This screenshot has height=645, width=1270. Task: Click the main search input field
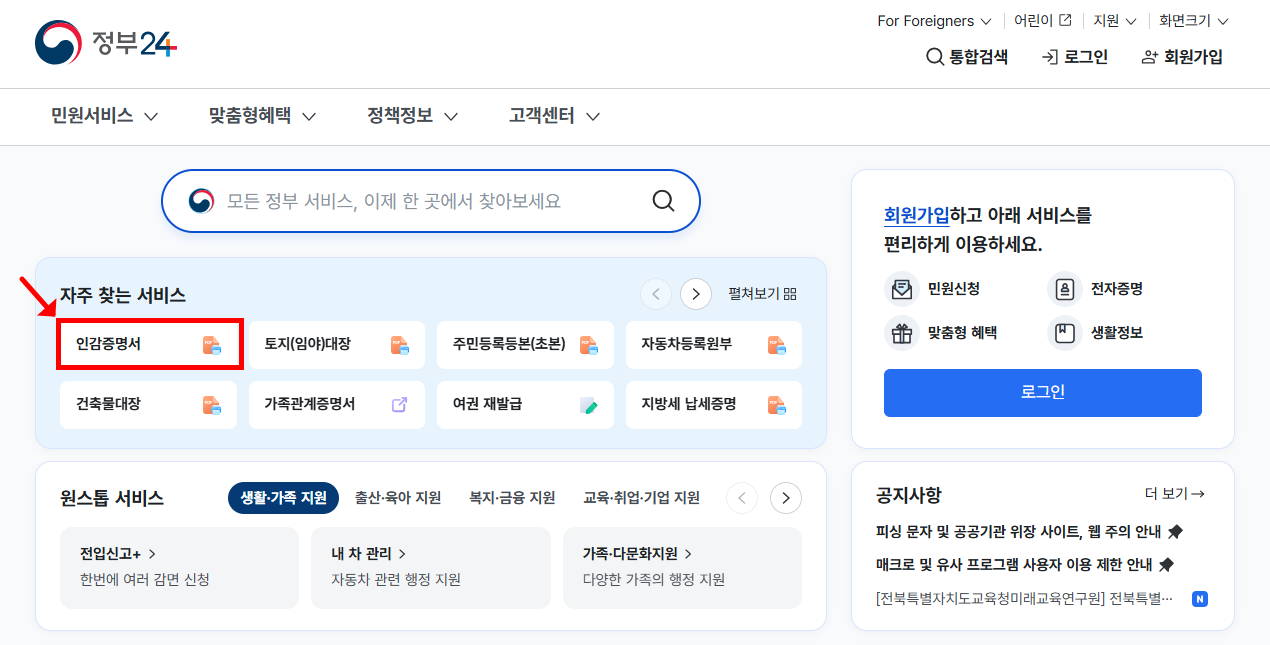pyautogui.click(x=430, y=201)
